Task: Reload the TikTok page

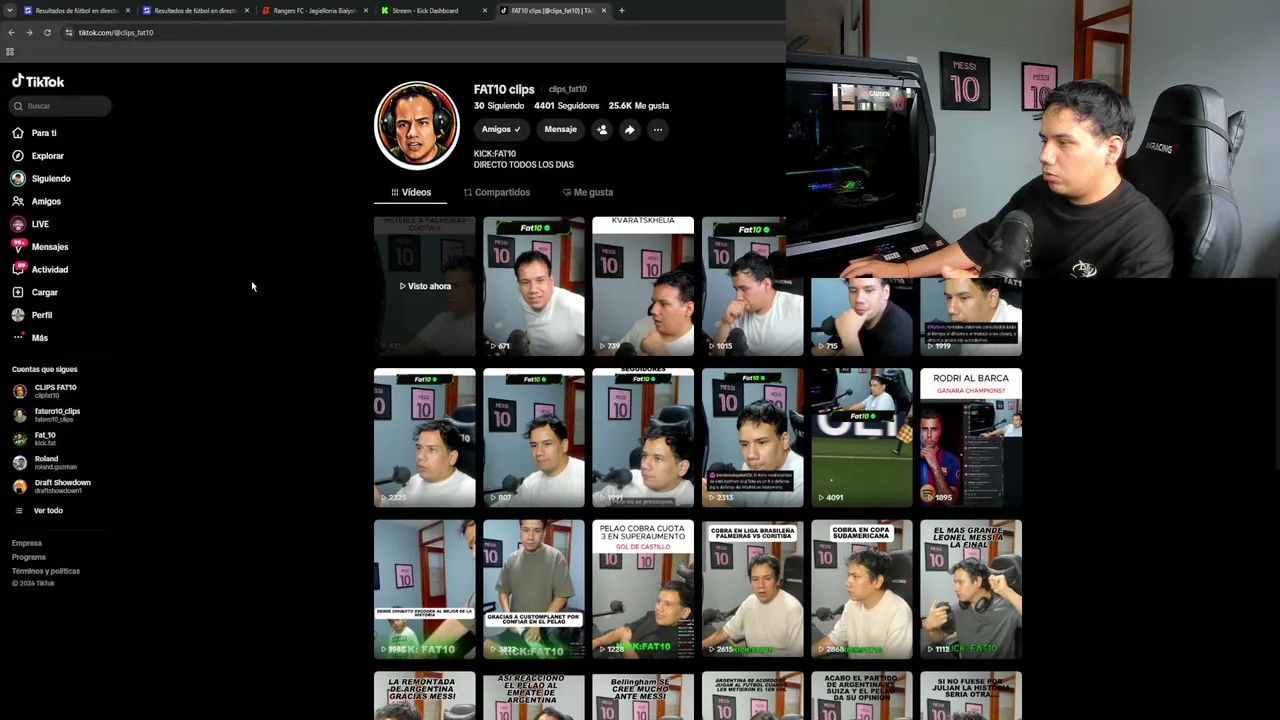Action: [47, 32]
